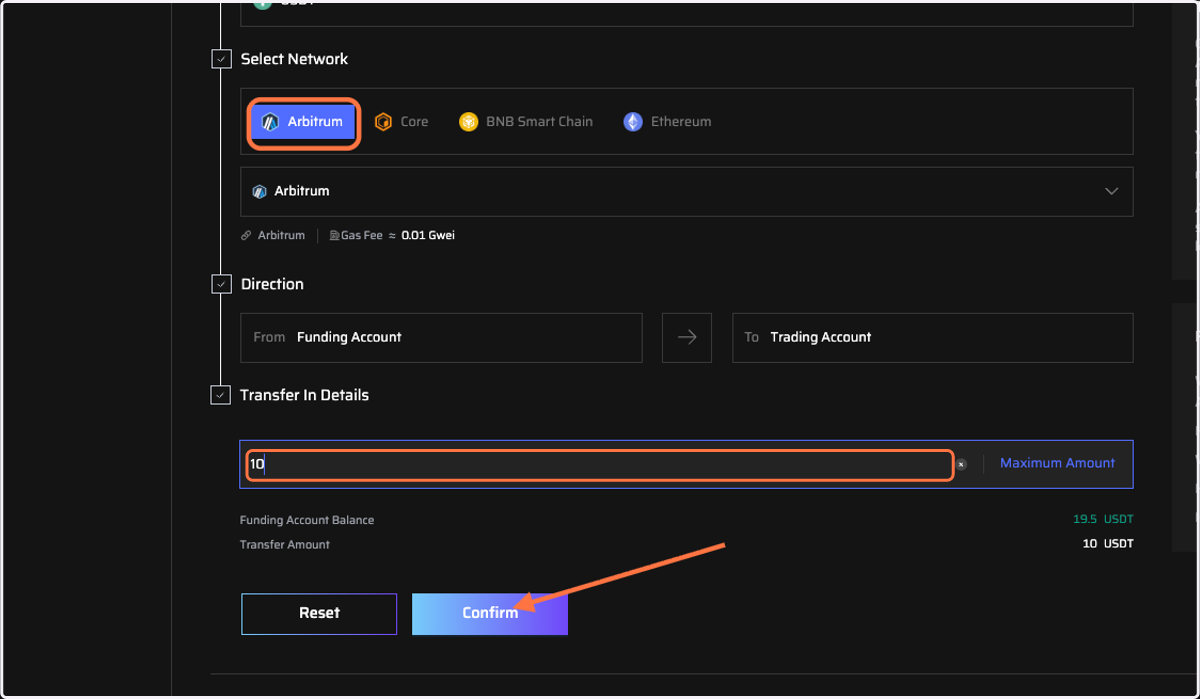
Task: Click the Core hexagon icon
Action: point(383,122)
